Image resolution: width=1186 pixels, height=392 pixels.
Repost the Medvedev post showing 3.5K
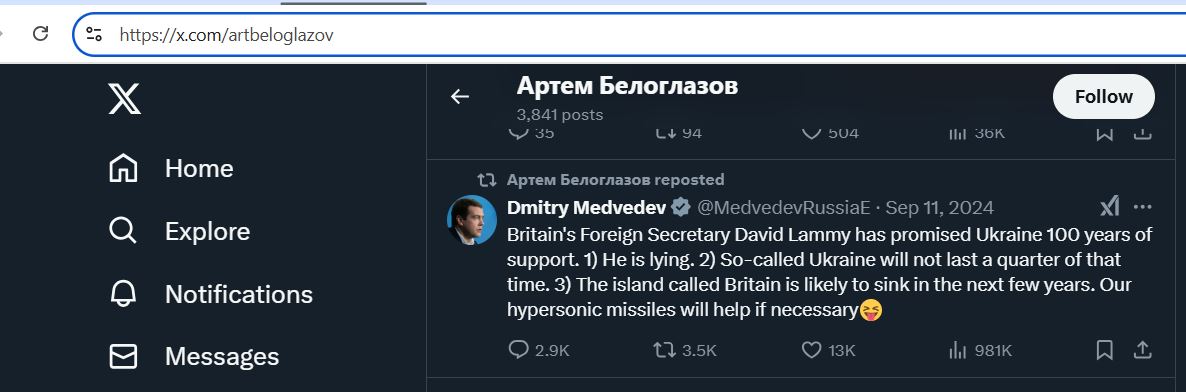(x=664, y=350)
